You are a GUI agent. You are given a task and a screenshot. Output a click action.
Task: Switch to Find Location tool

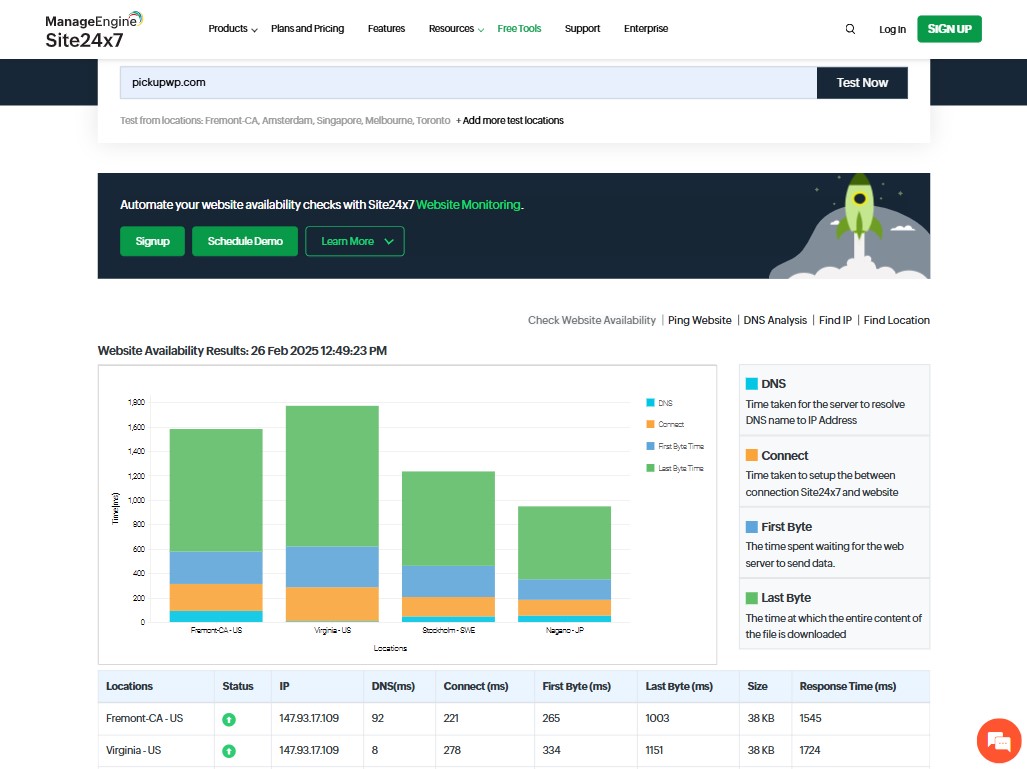[897, 320]
